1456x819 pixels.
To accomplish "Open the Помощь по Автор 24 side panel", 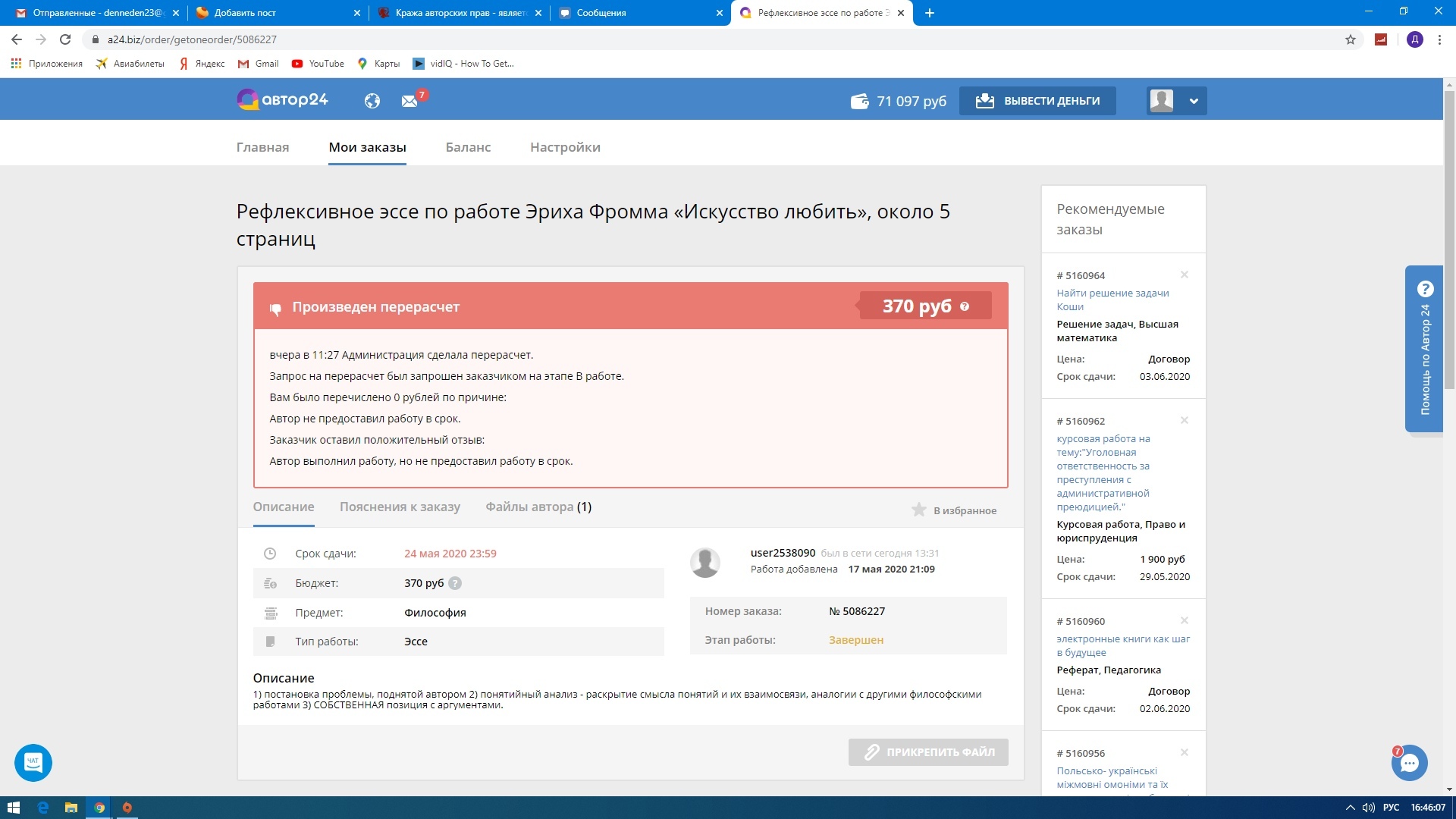I will pos(1424,349).
